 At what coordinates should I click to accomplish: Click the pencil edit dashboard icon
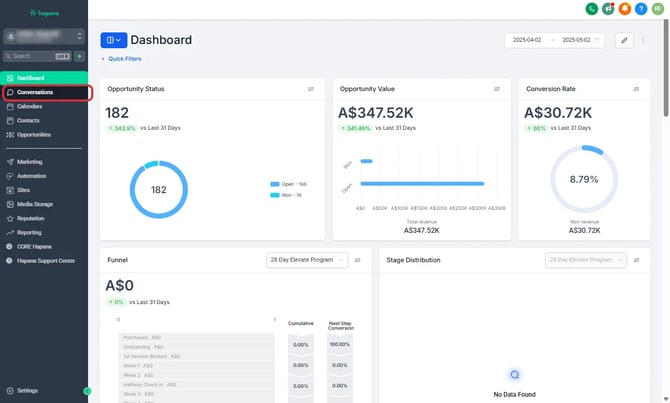(624, 40)
